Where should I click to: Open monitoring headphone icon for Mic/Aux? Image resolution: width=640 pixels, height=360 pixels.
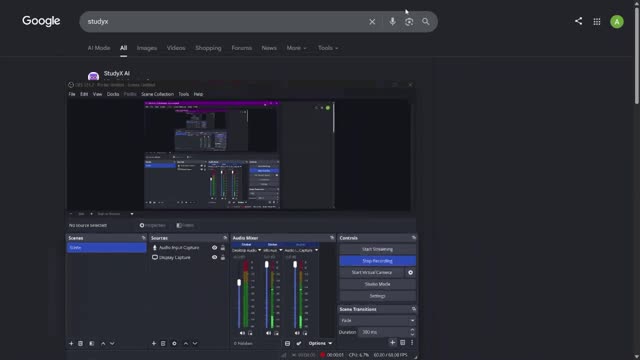pos(276,333)
